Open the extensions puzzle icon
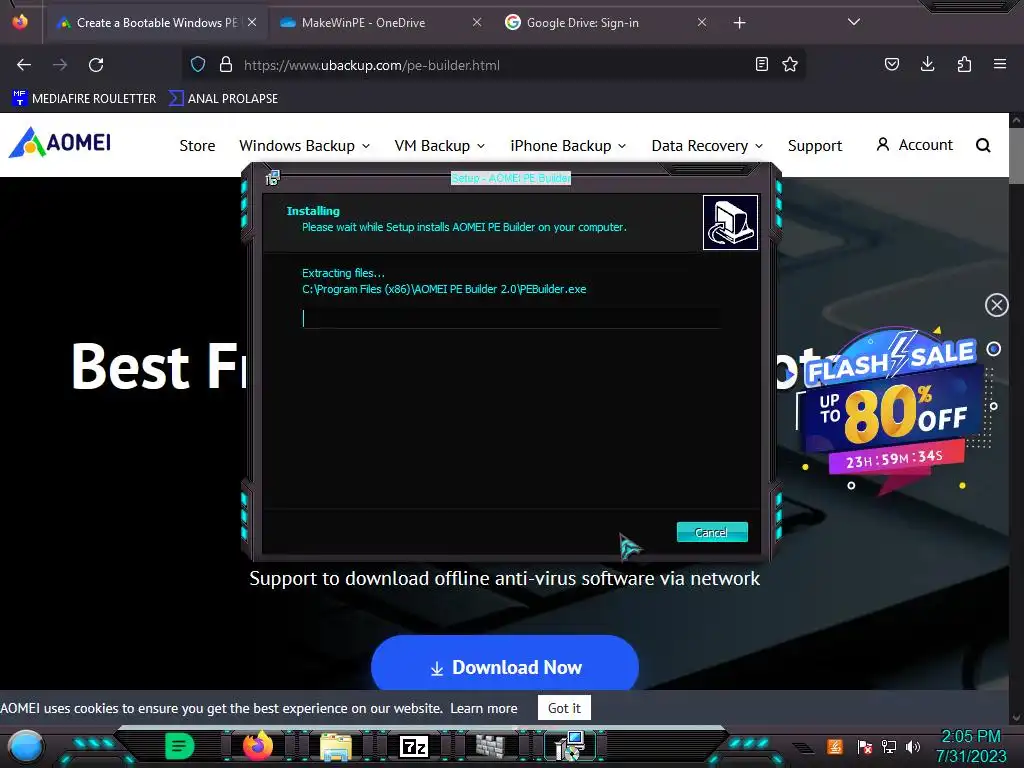This screenshot has width=1024, height=768. click(x=964, y=64)
